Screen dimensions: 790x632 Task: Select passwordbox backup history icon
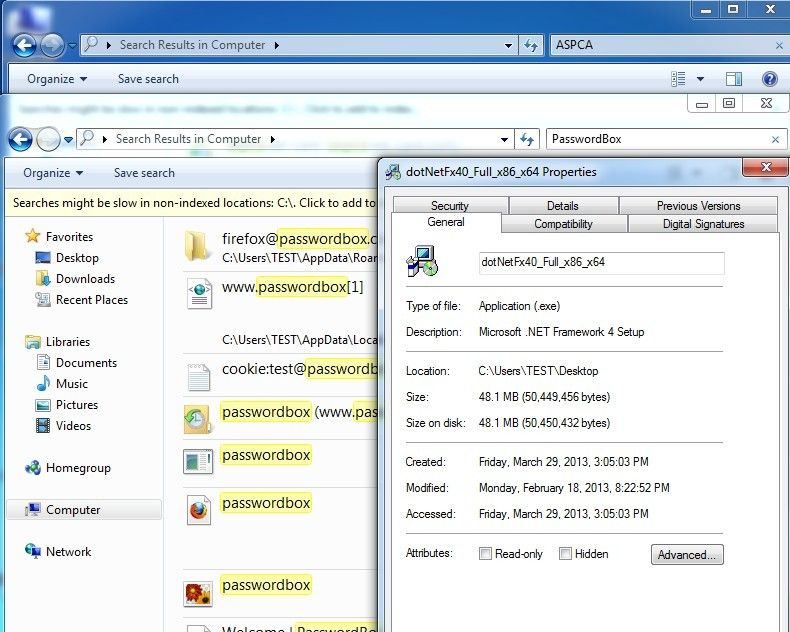click(197, 419)
